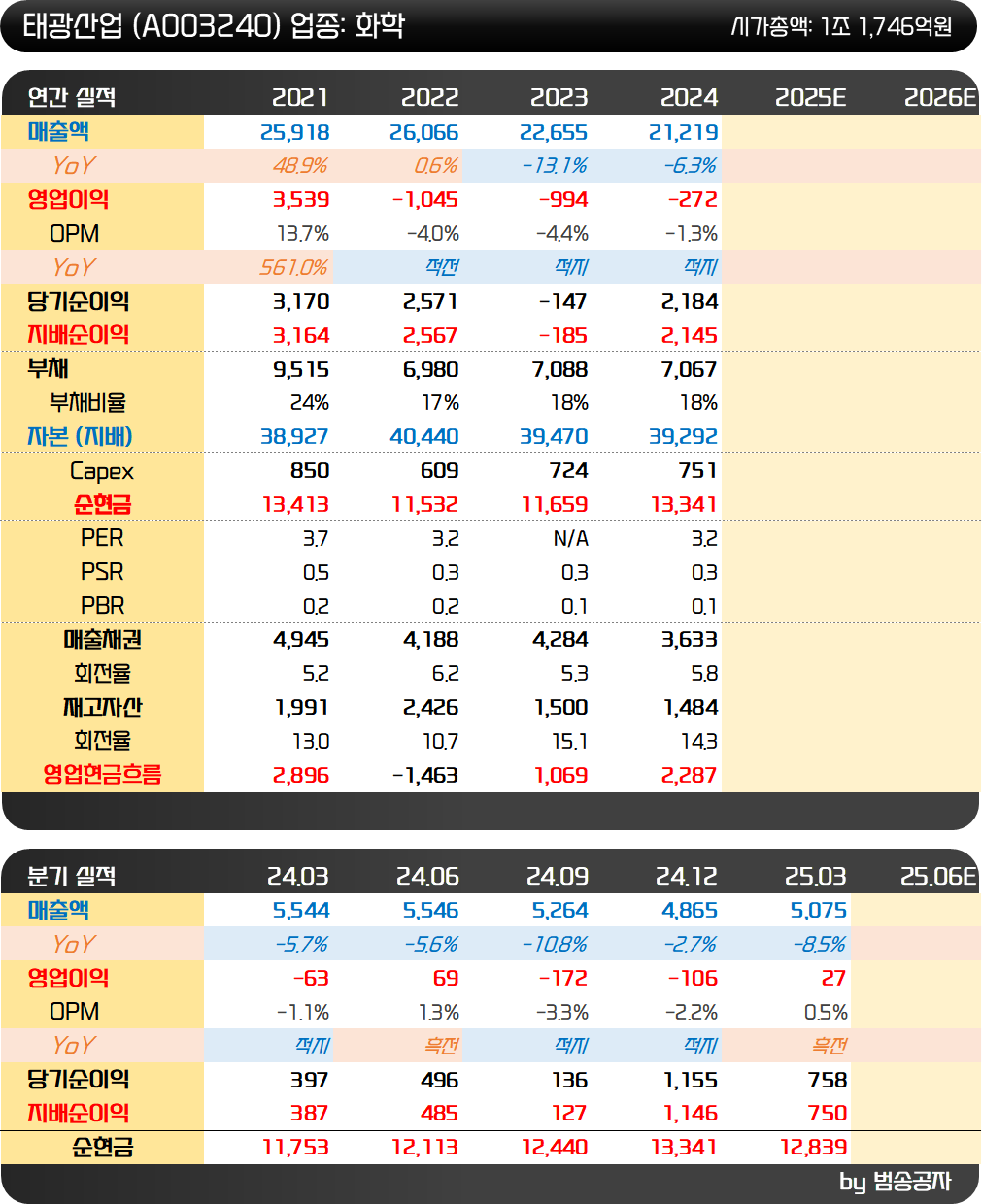Screen dimensions: 982x1204
Task: Click the market cap text 시가총액: 1조 1,746억원
Action: pyautogui.click(x=841, y=26)
